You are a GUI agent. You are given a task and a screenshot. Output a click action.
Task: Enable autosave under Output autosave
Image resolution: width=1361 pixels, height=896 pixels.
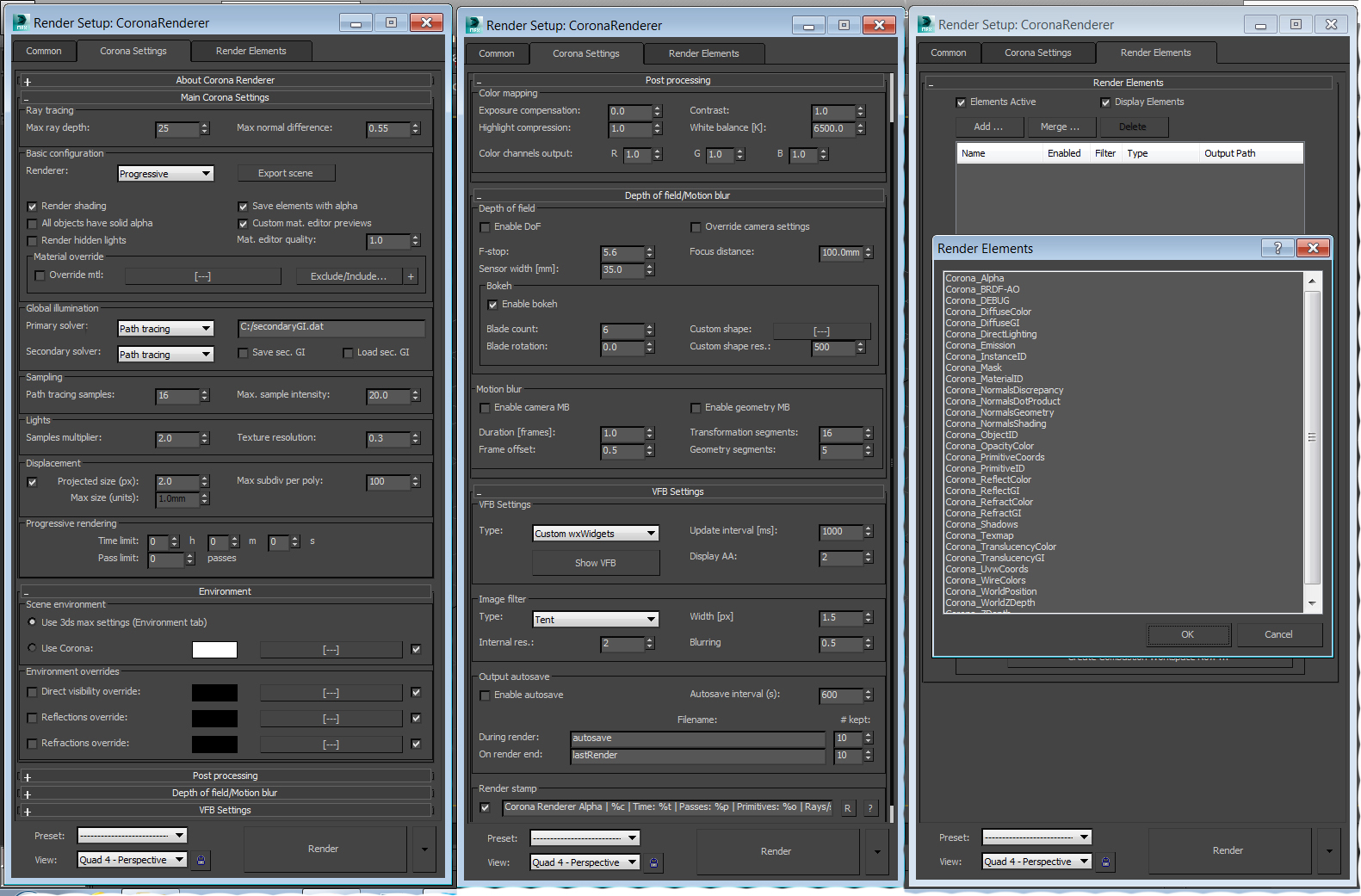point(485,695)
